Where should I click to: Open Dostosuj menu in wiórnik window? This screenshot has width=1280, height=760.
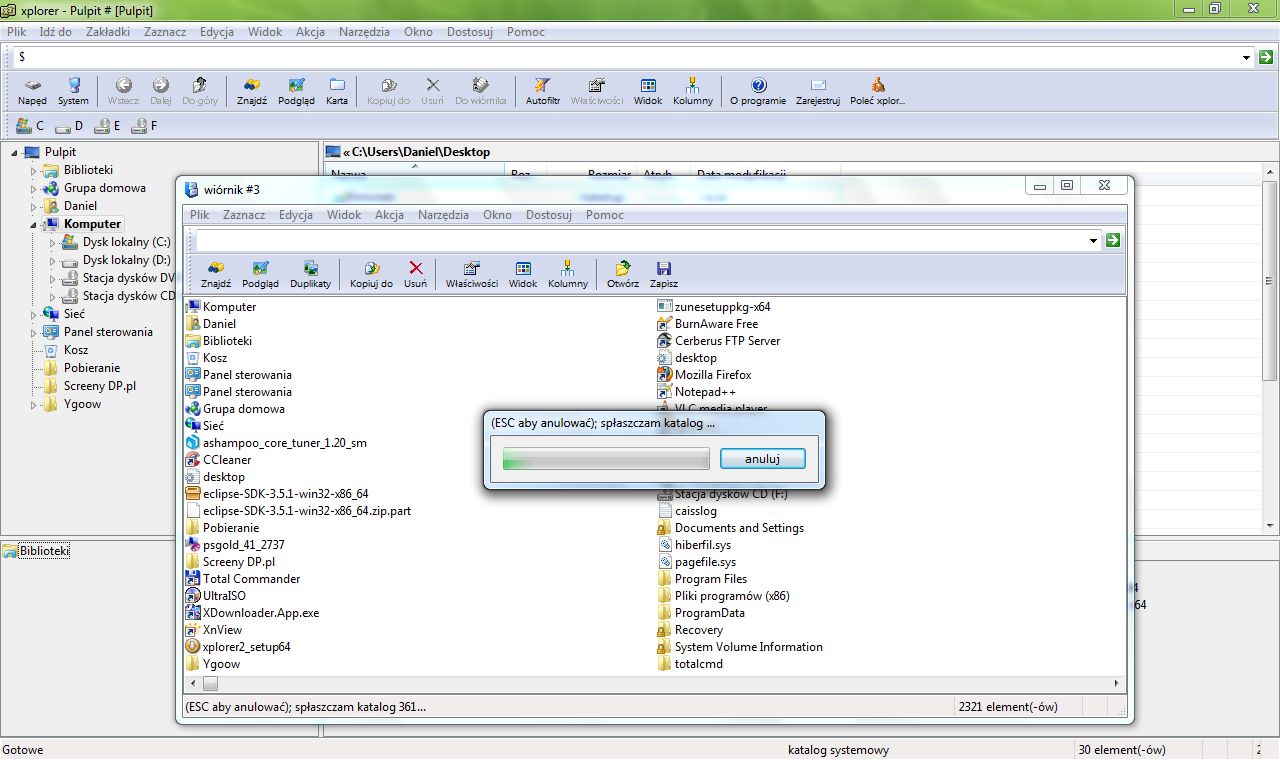pyautogui.click(x=549, y=215)
